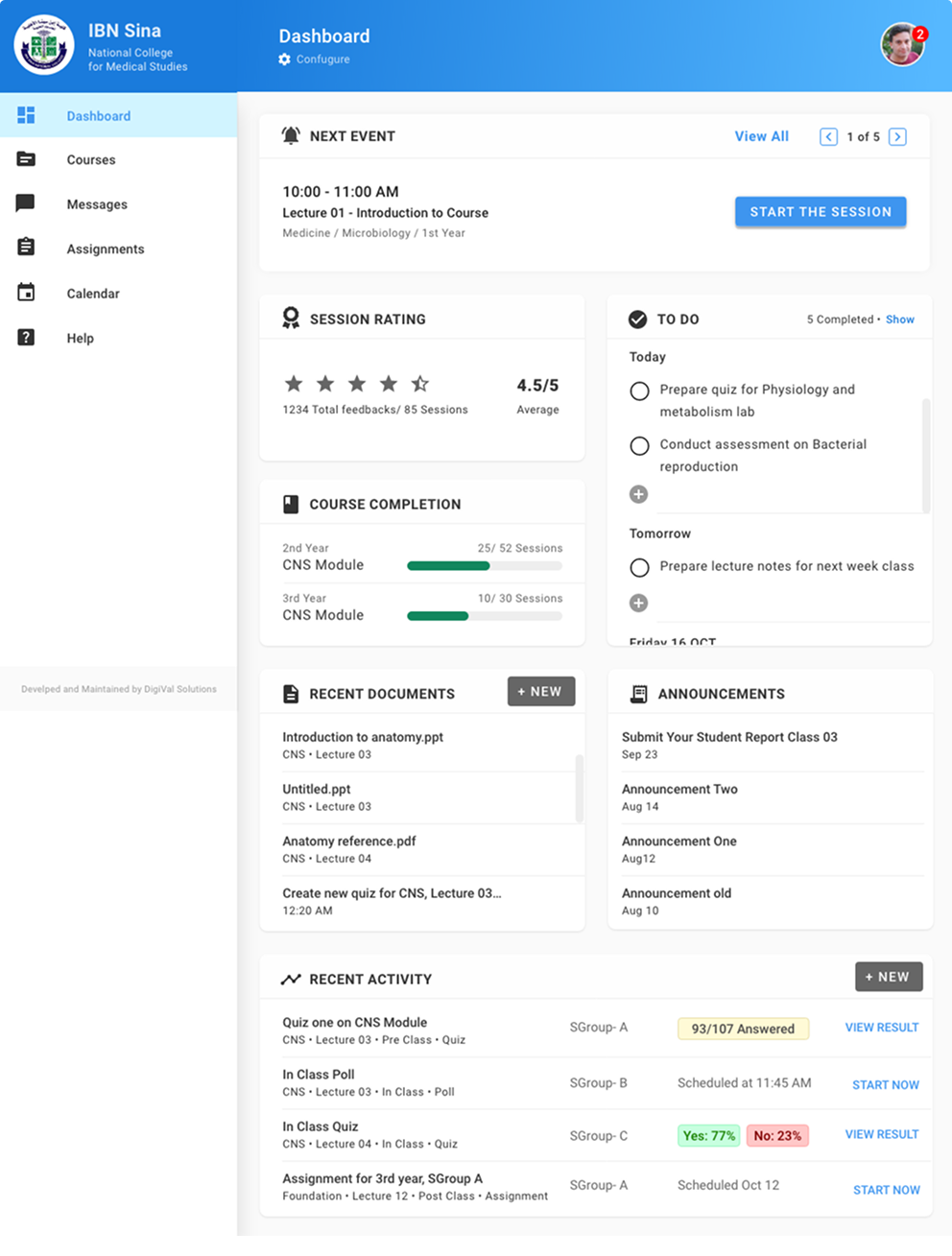
Task: Click the Course Completion book icon
Action: pos(291,504)
